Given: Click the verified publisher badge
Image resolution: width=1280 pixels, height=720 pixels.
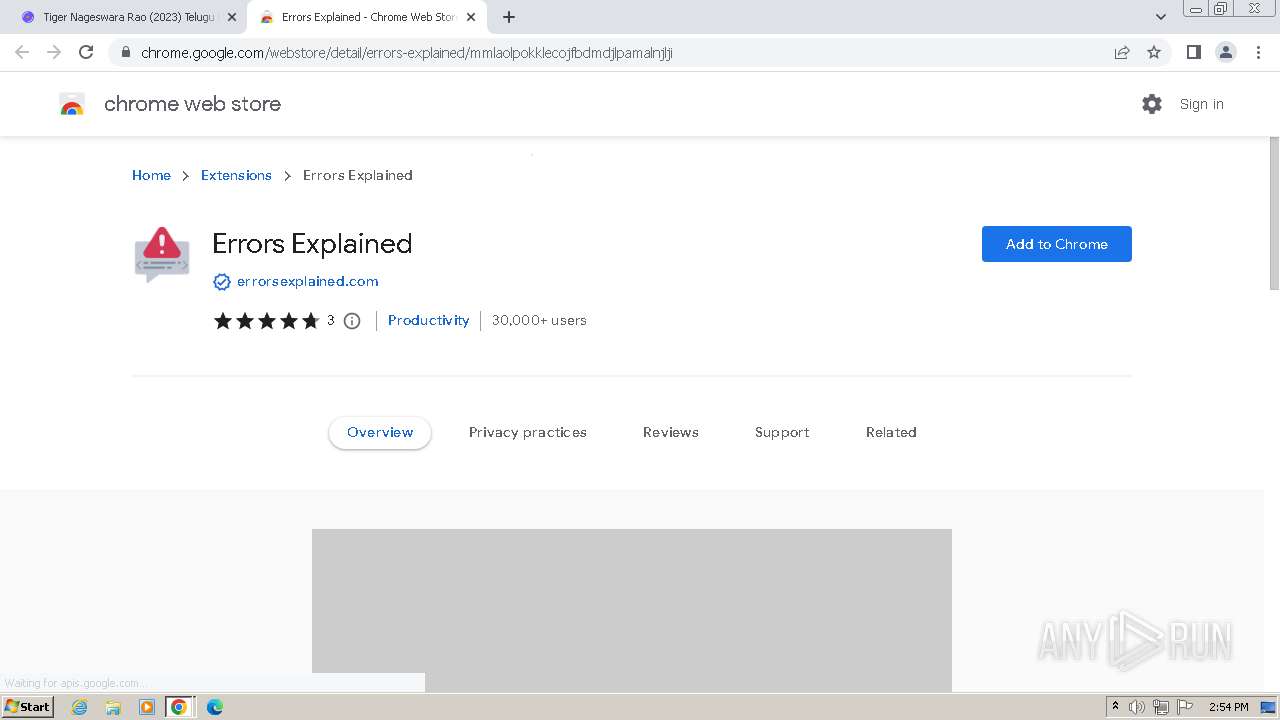Looking at the screenshot, I should 222,282.
